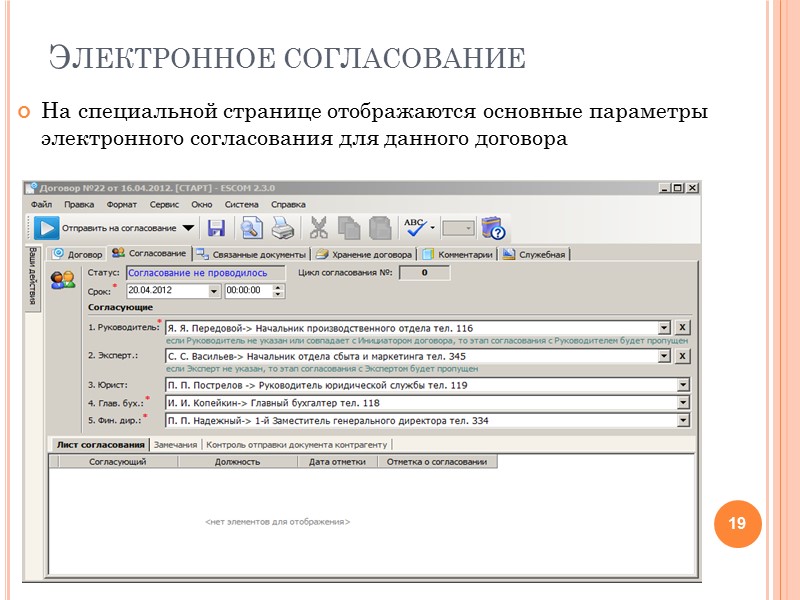Open the Окно menu
This screenshot has width=800, height=600.
202,204
